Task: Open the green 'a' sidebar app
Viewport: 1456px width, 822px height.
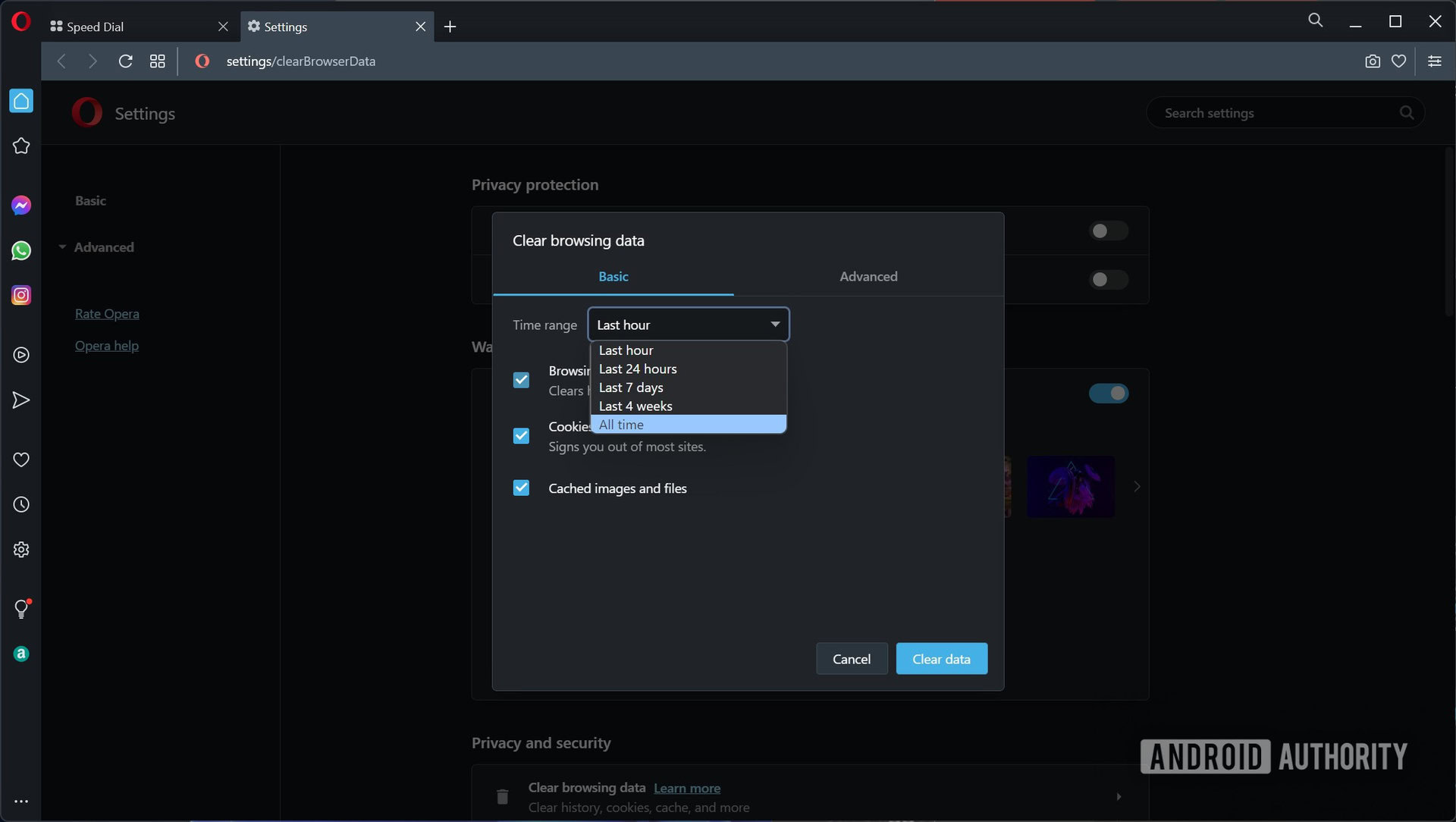Action: coord(21,654)
